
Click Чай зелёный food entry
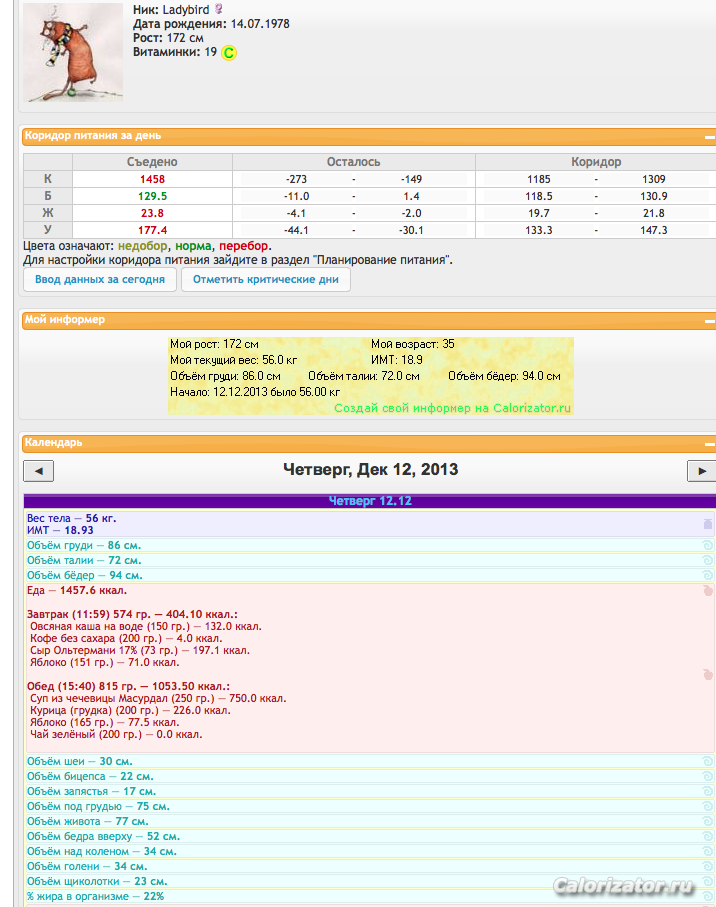pos(116,735)
